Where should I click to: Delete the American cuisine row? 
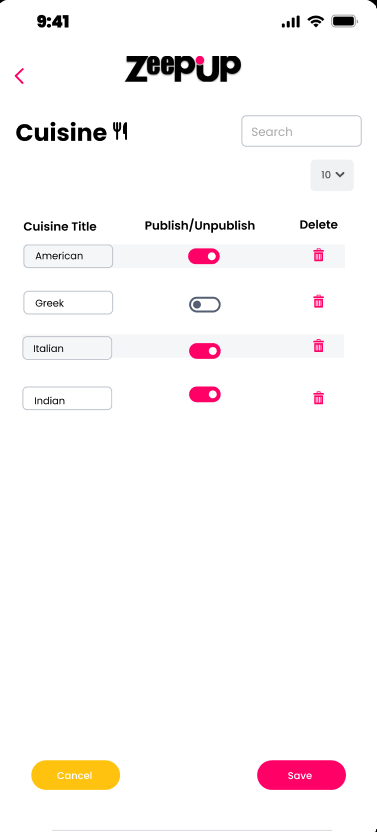click(318, 255)
